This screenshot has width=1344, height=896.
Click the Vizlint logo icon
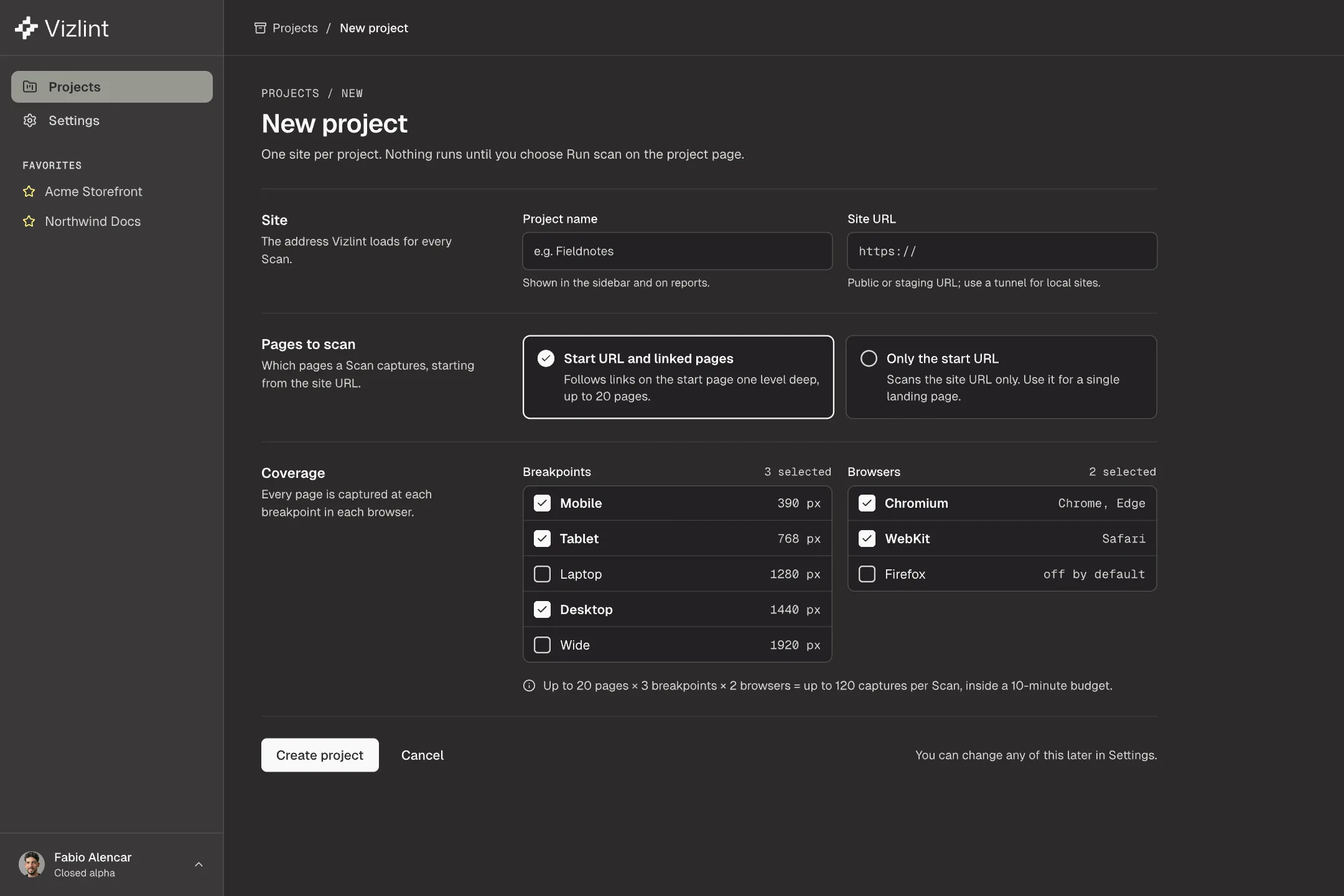(x=26, y=28)
